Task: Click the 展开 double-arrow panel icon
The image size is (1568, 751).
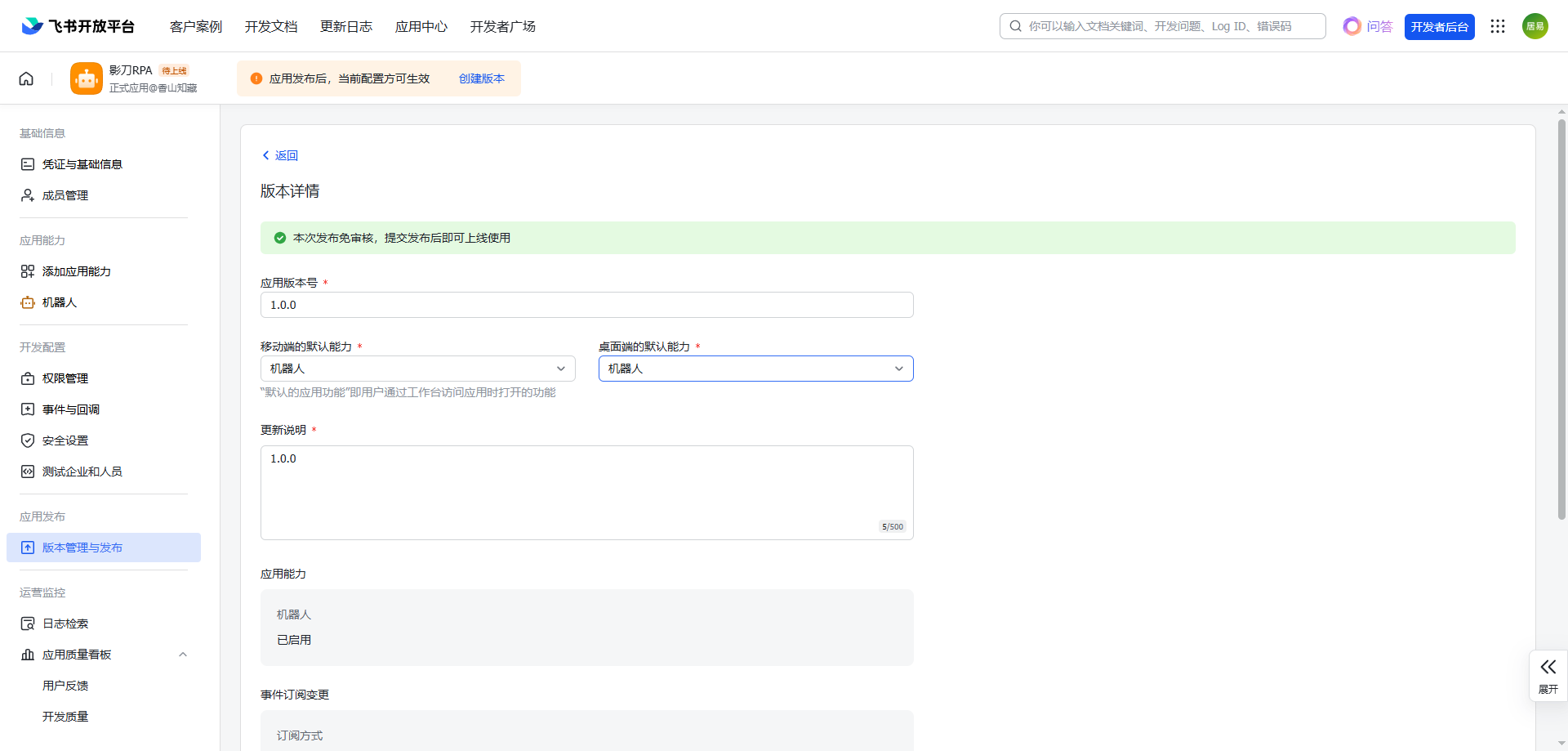Action: [1548, 668]
